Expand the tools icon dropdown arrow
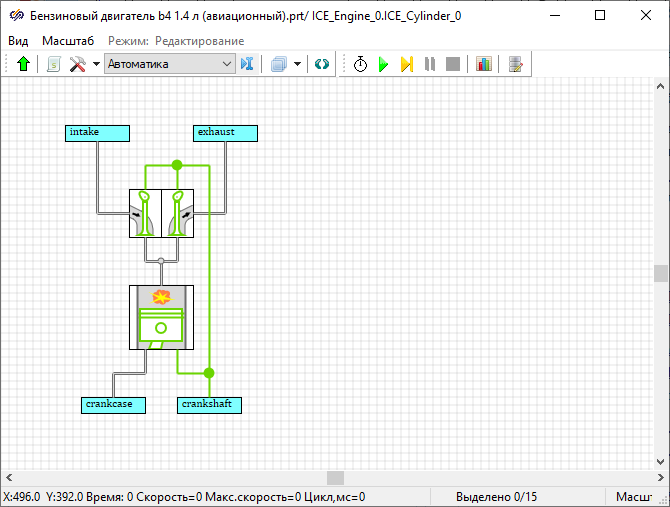 (x=96, y=64)
